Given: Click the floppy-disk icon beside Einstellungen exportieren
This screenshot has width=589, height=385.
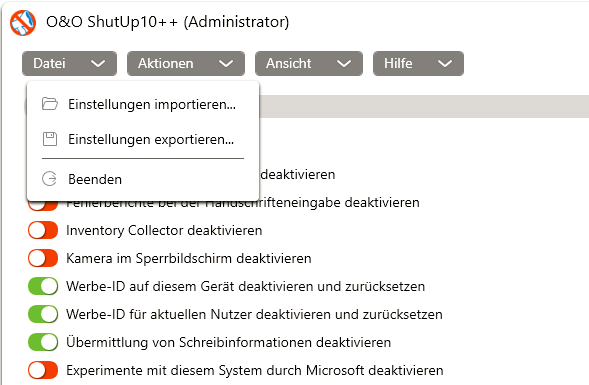Looking at the screenshot, I should click(50, 139).
